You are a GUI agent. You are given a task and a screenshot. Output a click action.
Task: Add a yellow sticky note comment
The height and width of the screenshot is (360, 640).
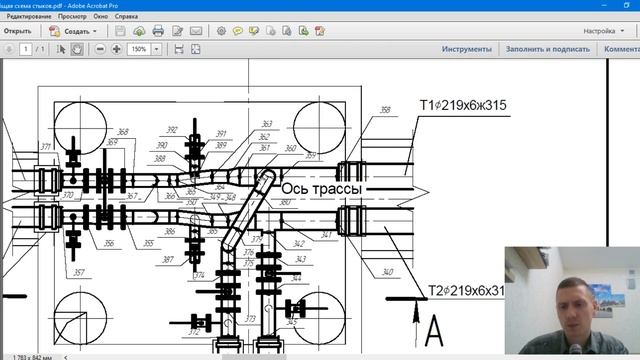point(238,31)
